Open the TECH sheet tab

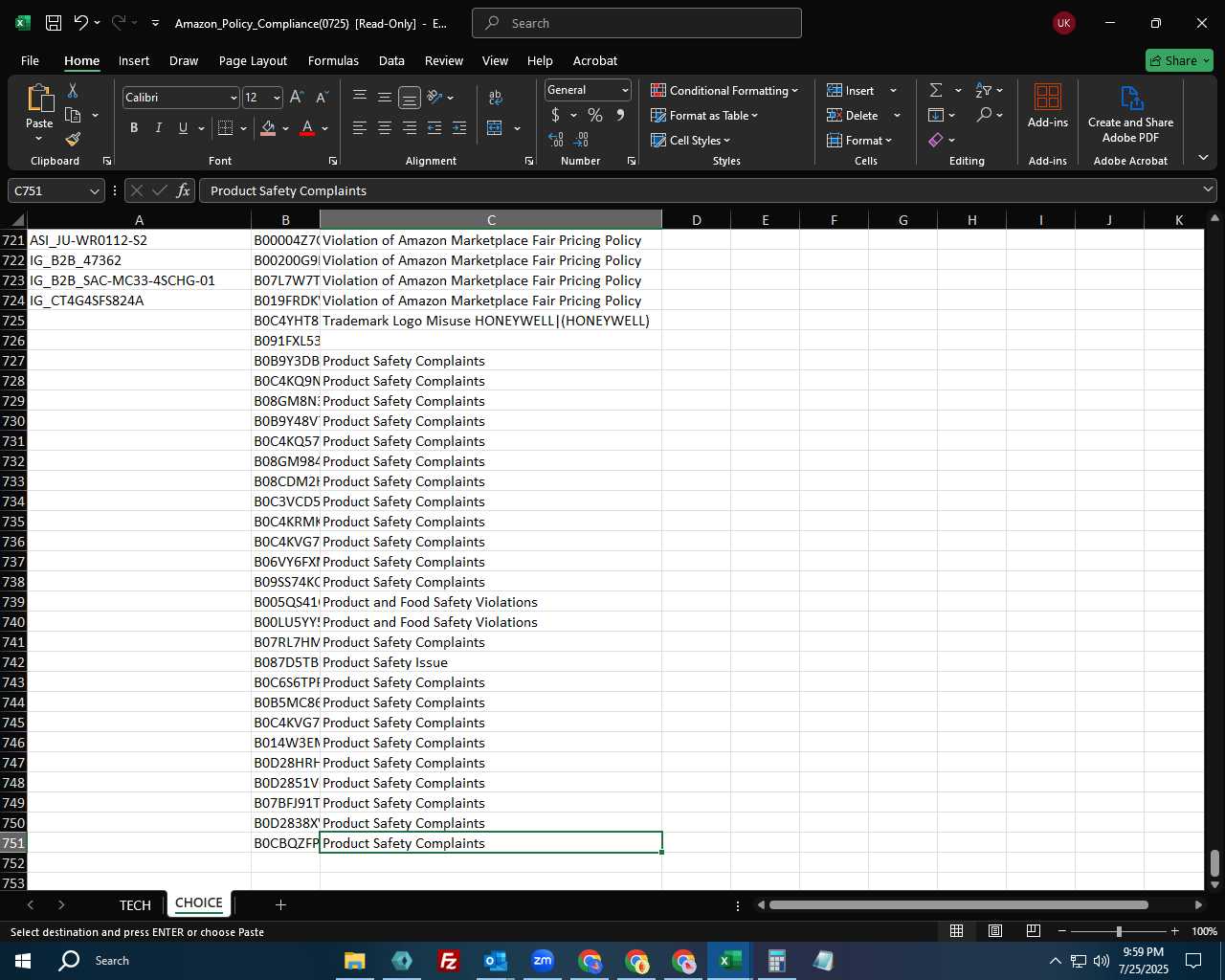135,904
